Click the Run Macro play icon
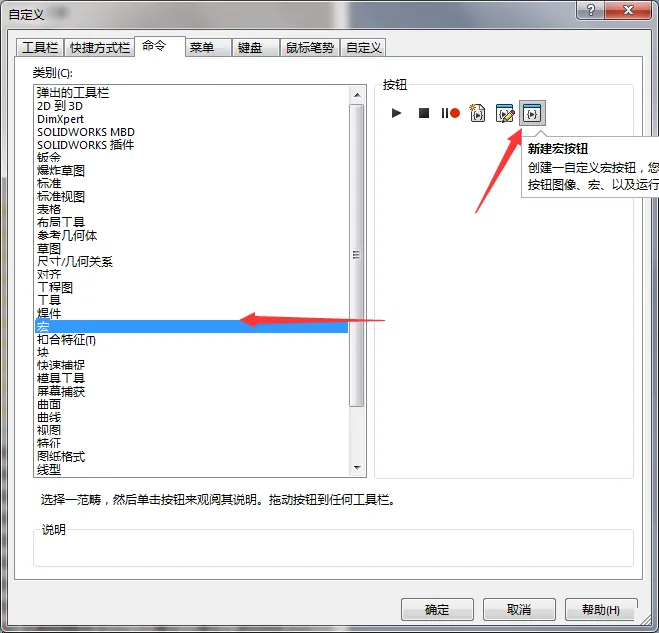Screen dimensions: 659x633 coord(396,113)
